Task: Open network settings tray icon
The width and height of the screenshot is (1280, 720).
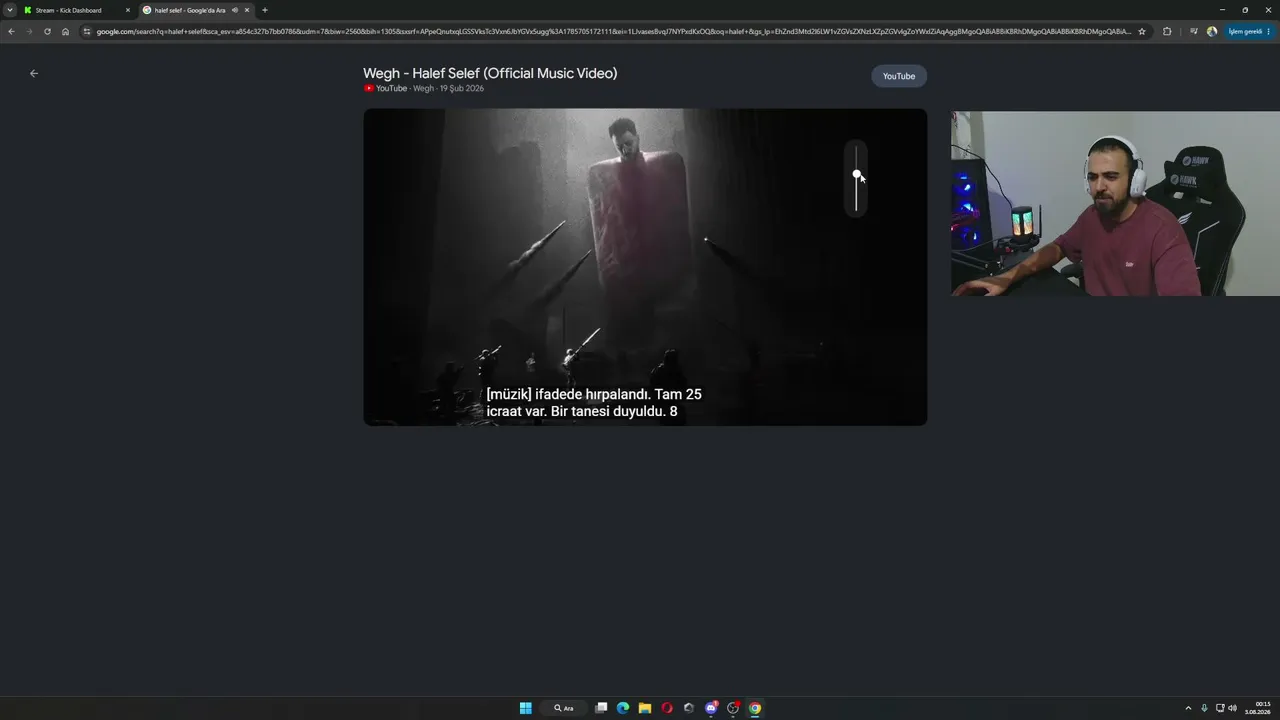Action: point(1220,708)
